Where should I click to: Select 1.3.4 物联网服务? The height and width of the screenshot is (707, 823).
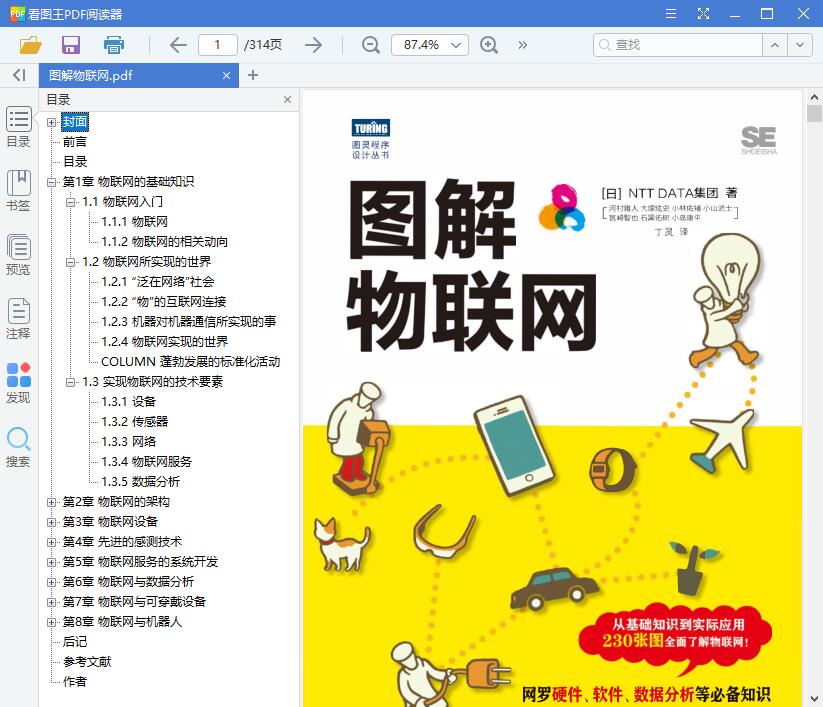click(x=146, y=461)
